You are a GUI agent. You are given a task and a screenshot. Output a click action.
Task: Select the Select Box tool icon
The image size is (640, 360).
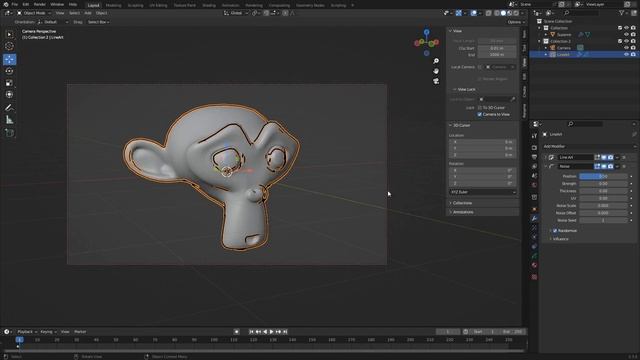9,34
